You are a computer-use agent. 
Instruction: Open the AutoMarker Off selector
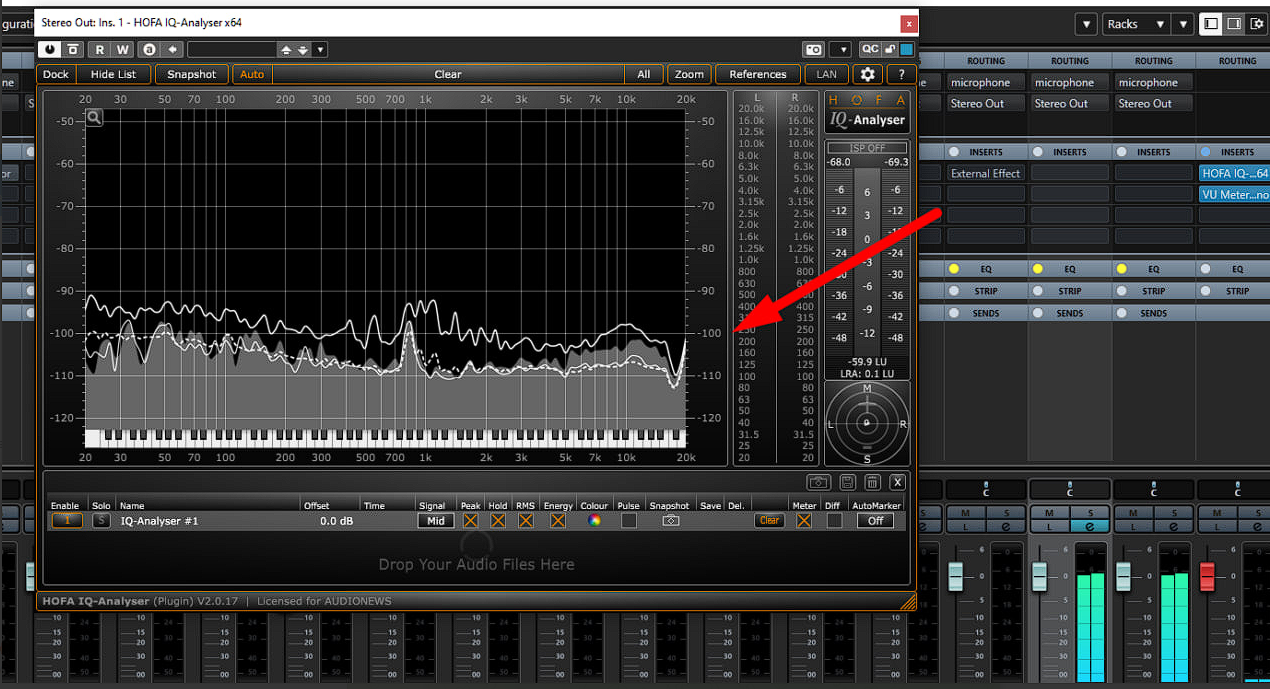[875, 520]
